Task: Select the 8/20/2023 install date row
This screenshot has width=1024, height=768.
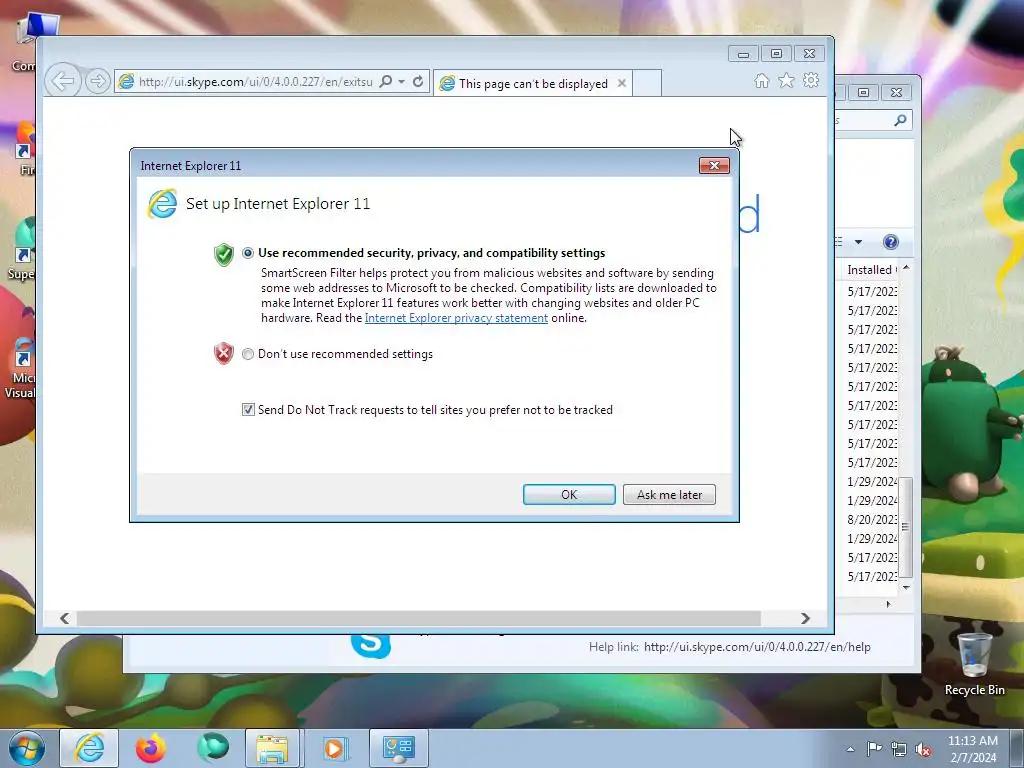Action: click(x=872, y=520)
